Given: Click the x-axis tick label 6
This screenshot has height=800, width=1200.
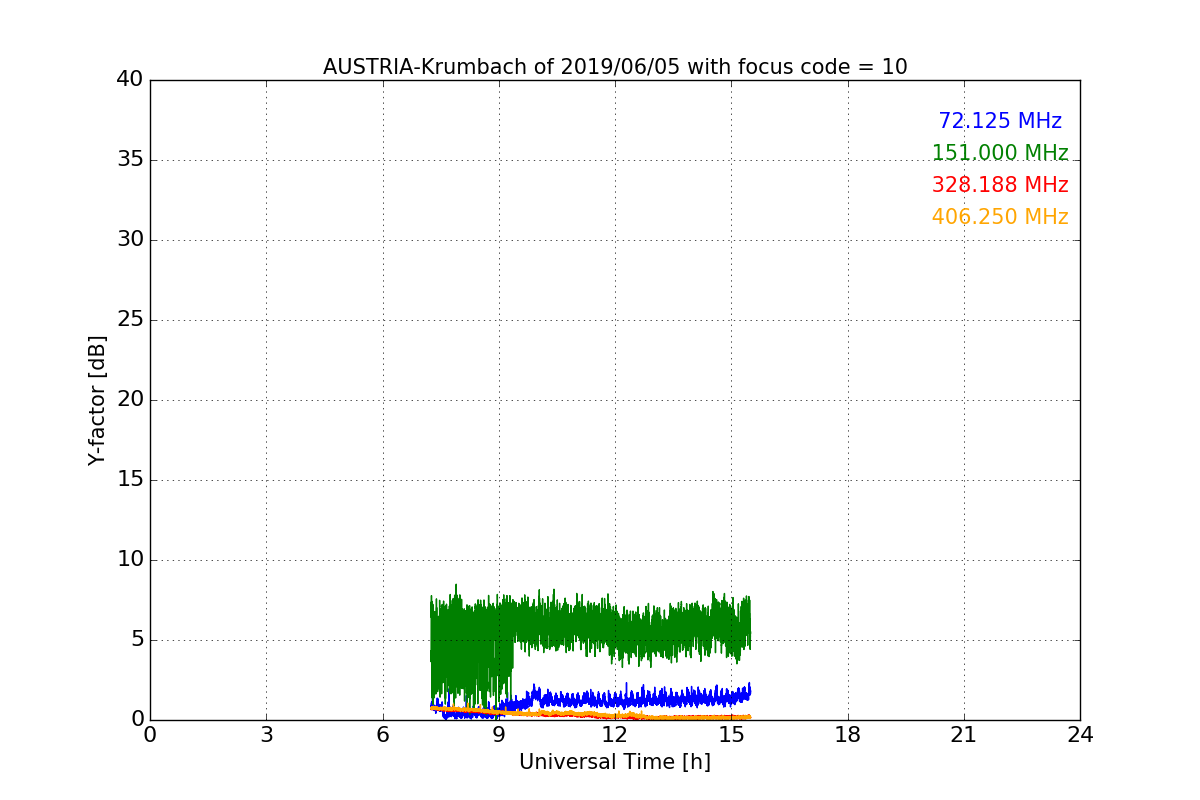Looking at the screenshot, I should tap(383, 735).
